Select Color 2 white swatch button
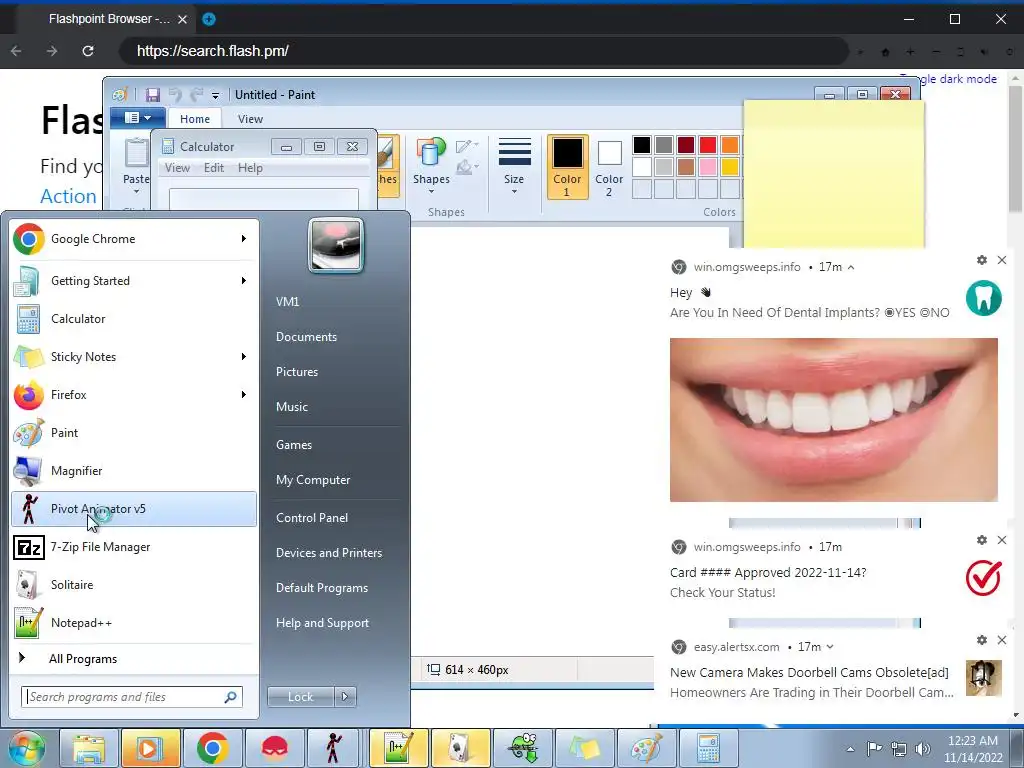The image size is (1024, 768). (x=609, y=167)
